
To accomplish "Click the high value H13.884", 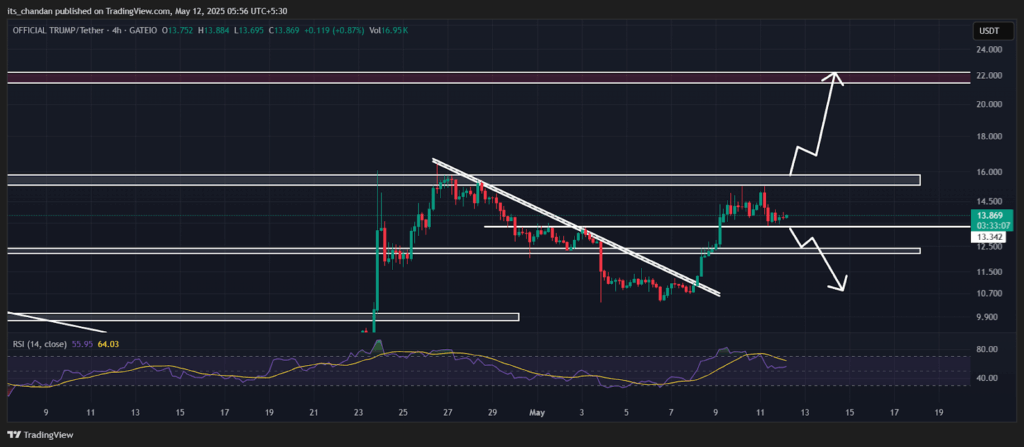I will (x=214, y=30).
